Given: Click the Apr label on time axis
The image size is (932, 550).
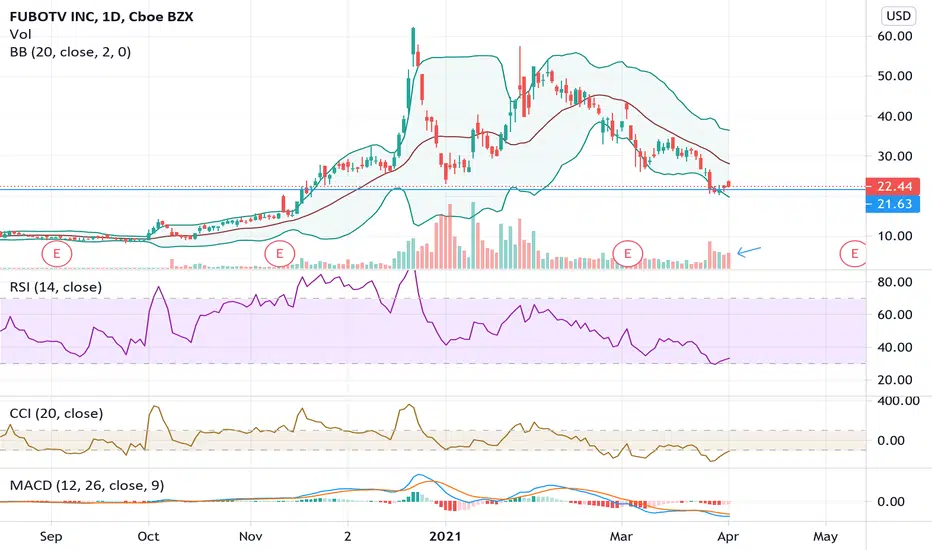Looking at the screenshot, I should pyautogui.click(x=728, y=536).
